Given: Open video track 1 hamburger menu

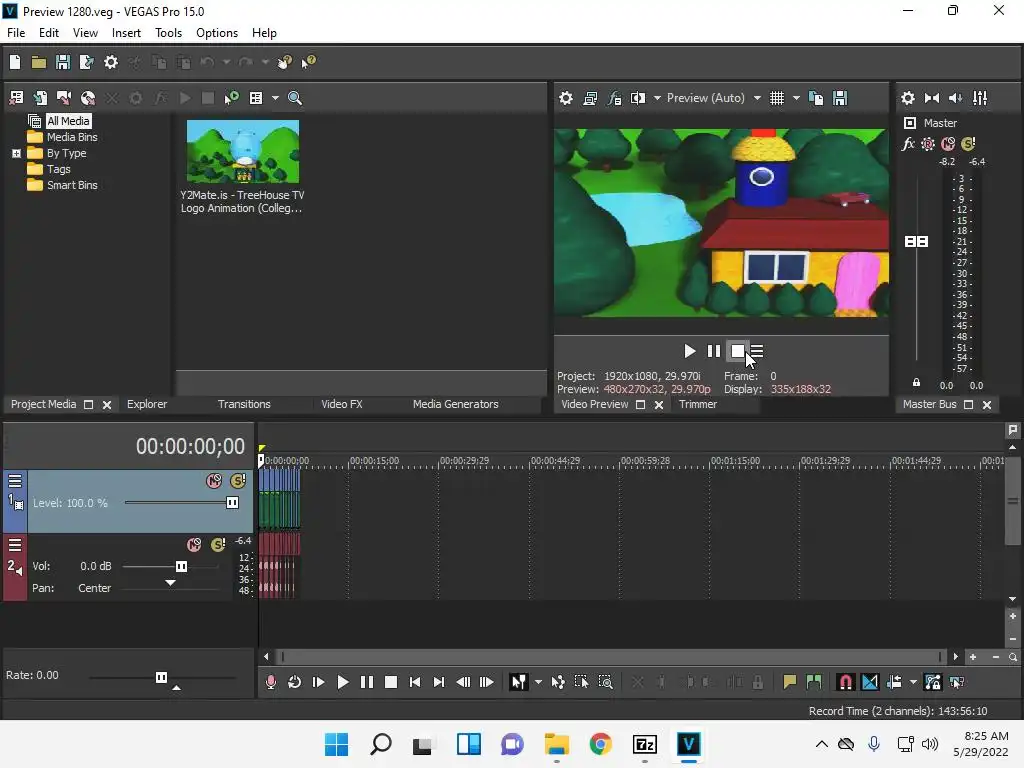Looking at the screenshot, I should [x=15, y=481].
